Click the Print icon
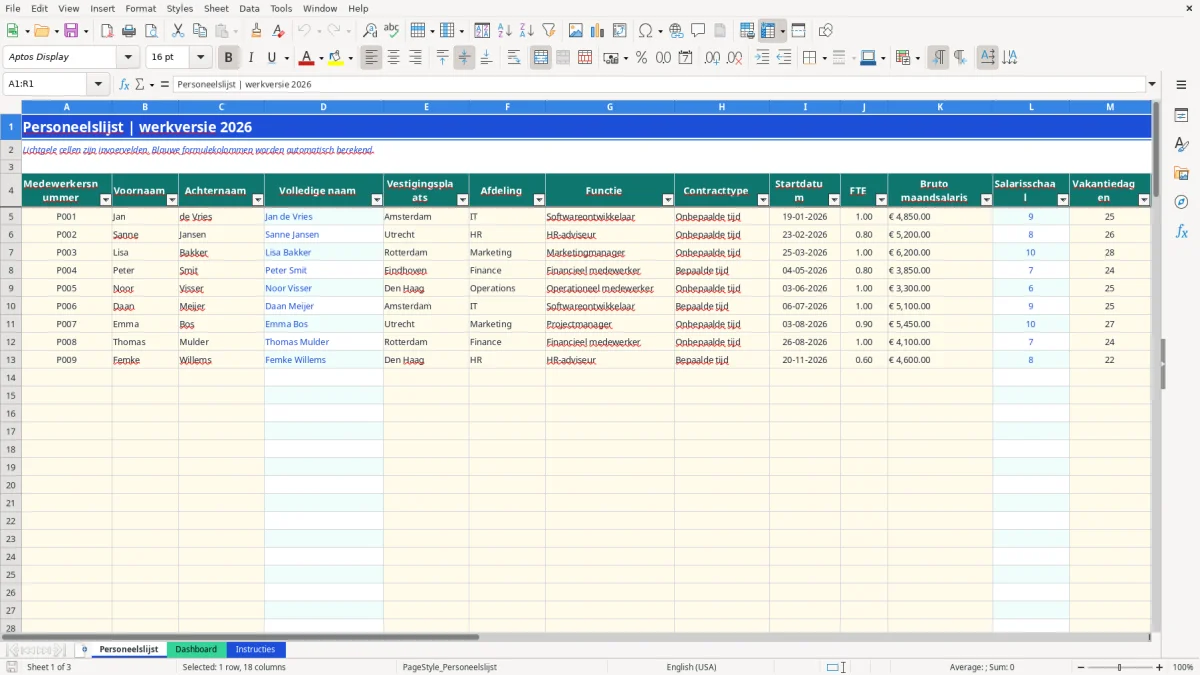 [x=129, y=31]
